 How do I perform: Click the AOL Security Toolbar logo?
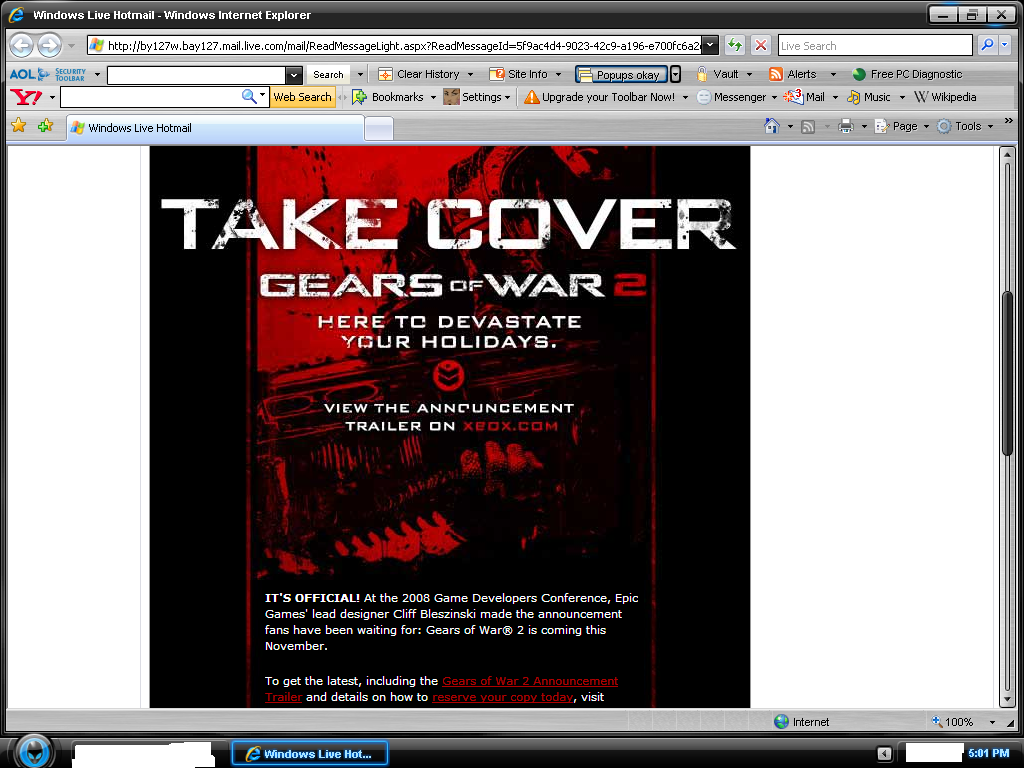coord(48,74)
